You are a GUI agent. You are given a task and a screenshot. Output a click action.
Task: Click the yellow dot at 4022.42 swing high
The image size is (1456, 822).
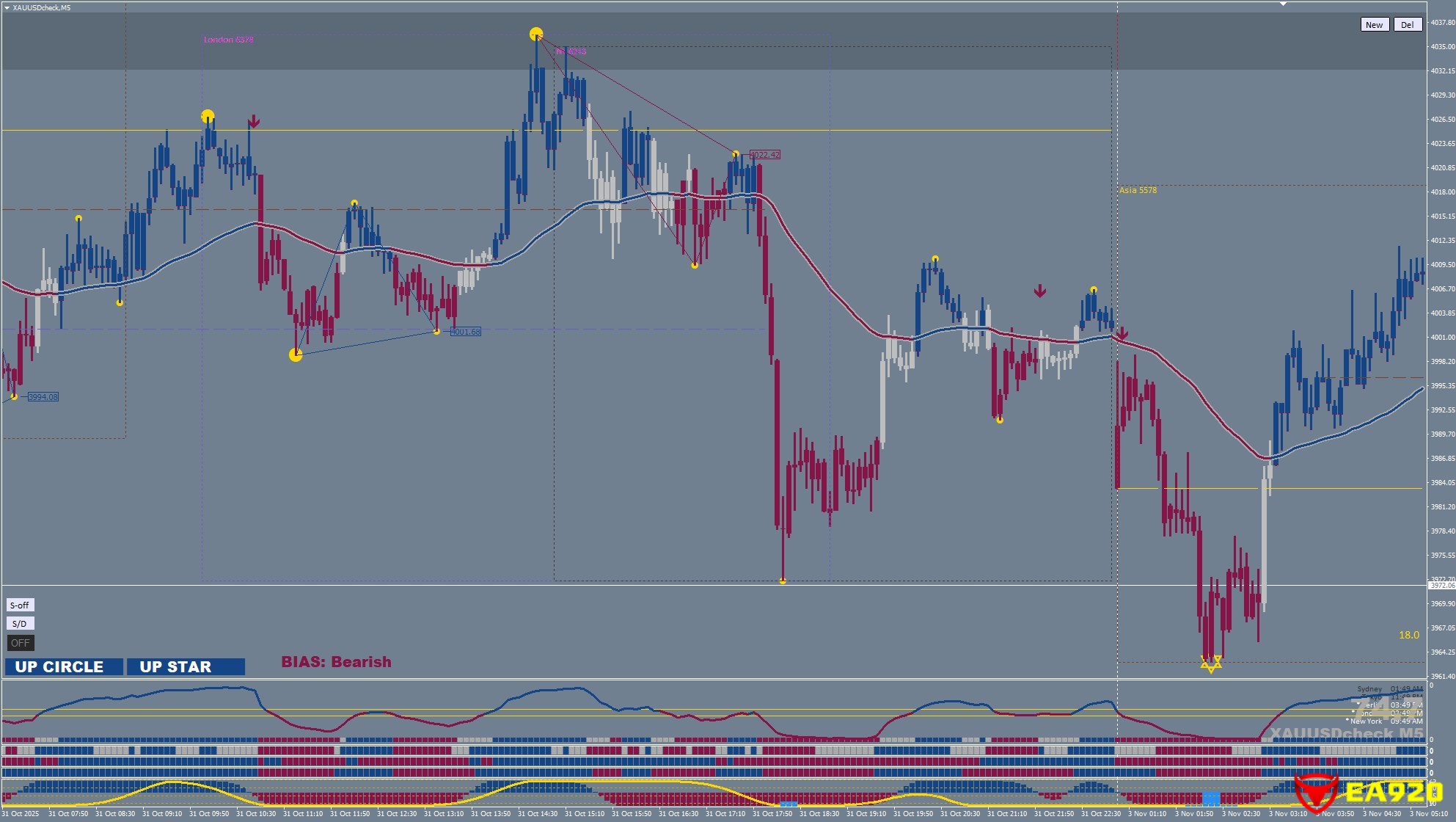[736, 154]
